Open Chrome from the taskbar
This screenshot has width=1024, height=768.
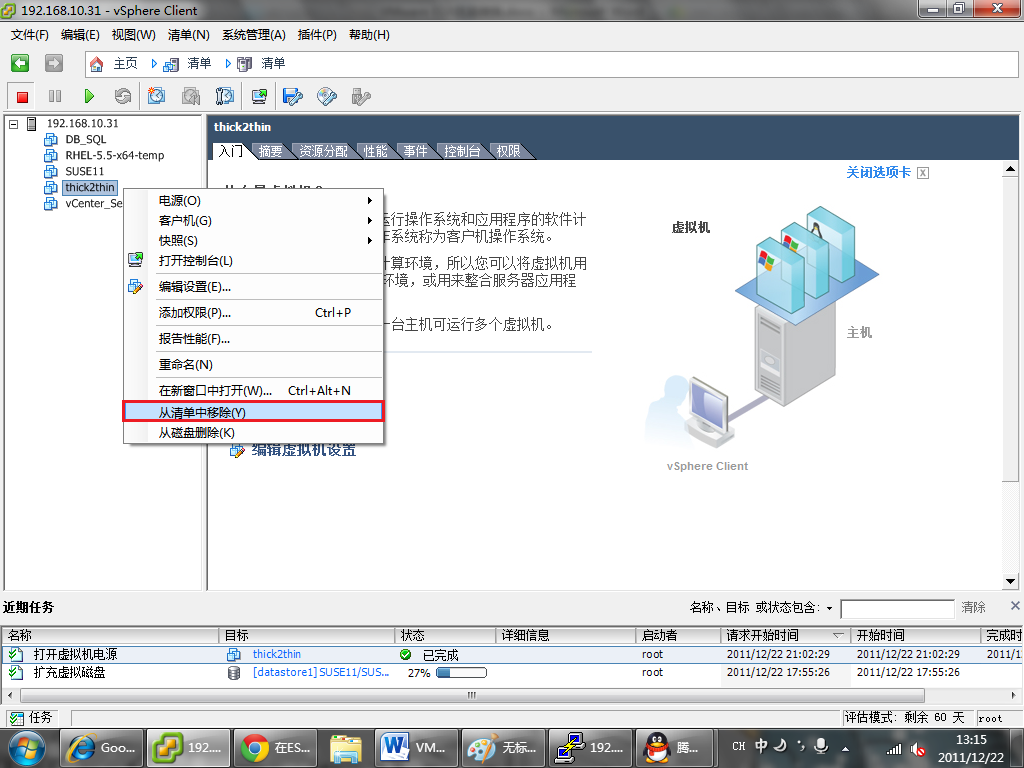pos(274,748)
